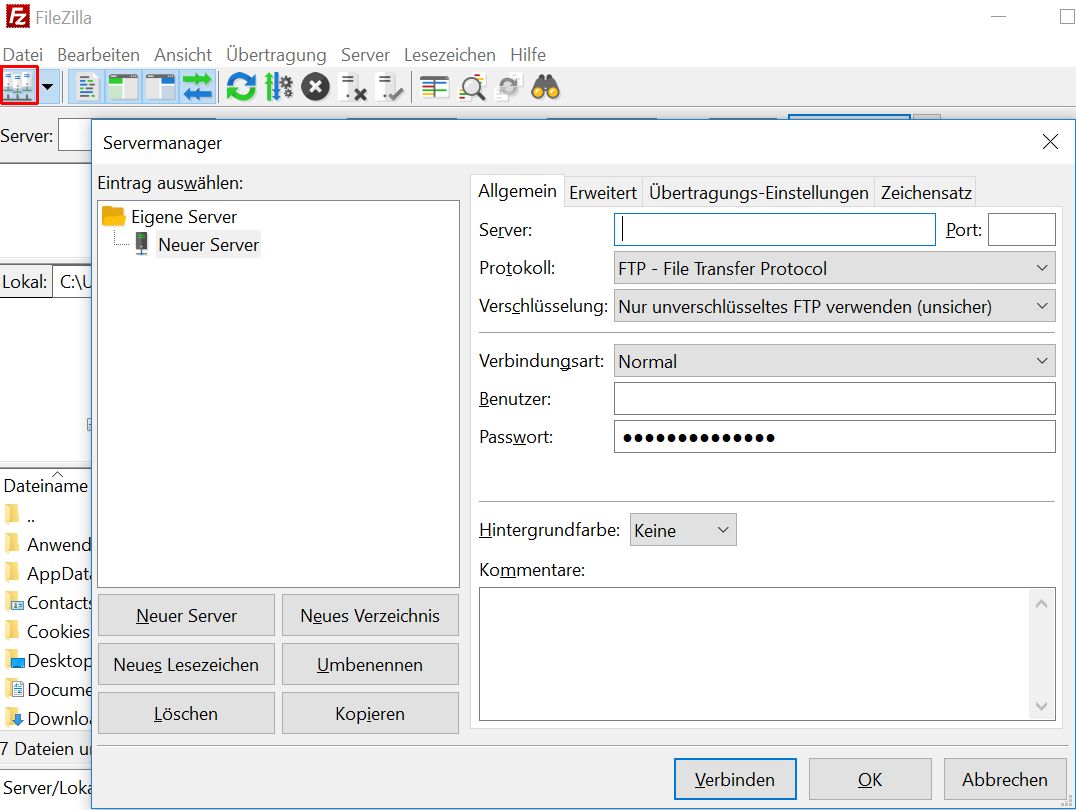Click the Passwort input field

click(x=834, y=437)
